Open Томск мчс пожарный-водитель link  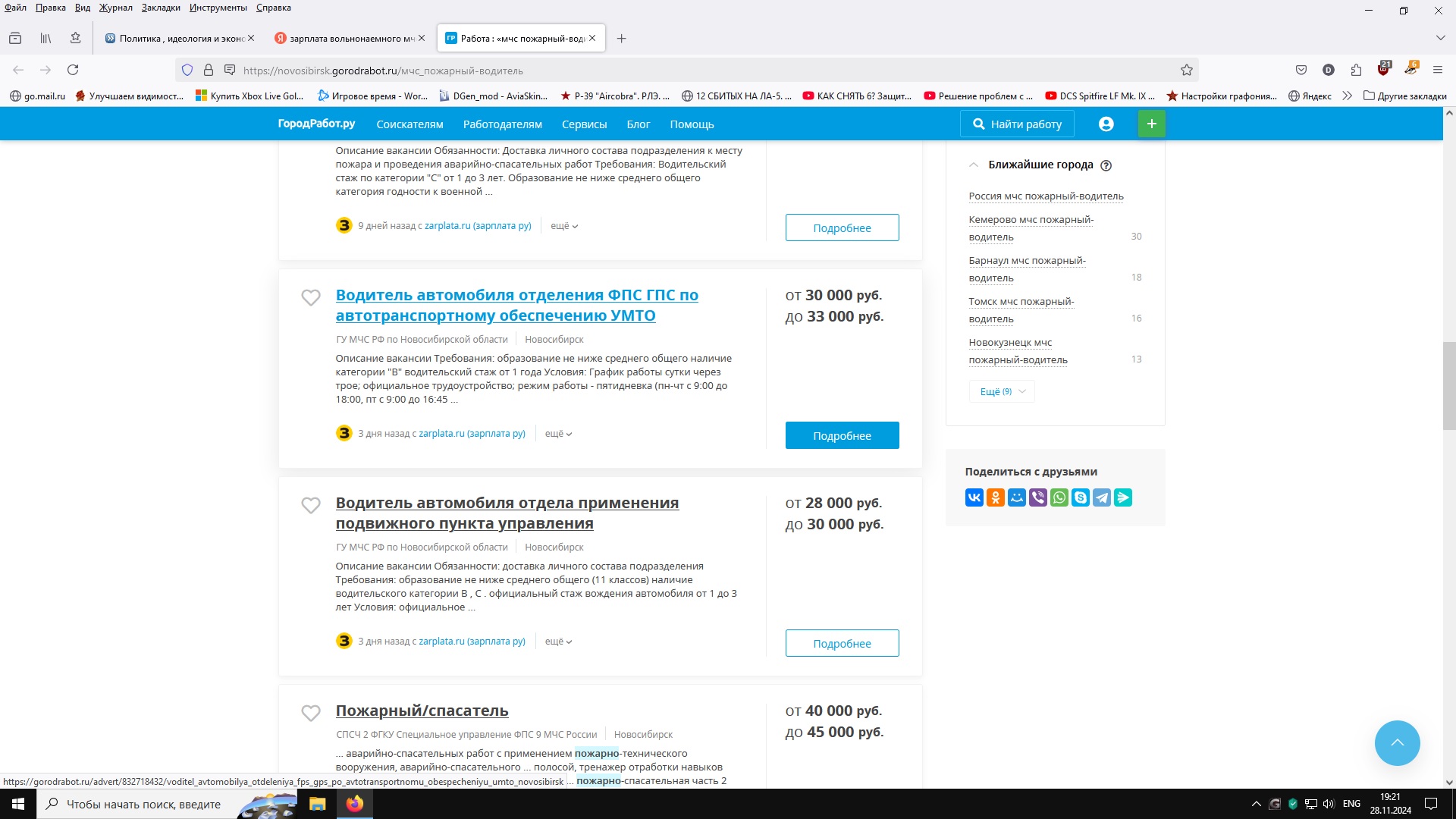(1021, 310)
